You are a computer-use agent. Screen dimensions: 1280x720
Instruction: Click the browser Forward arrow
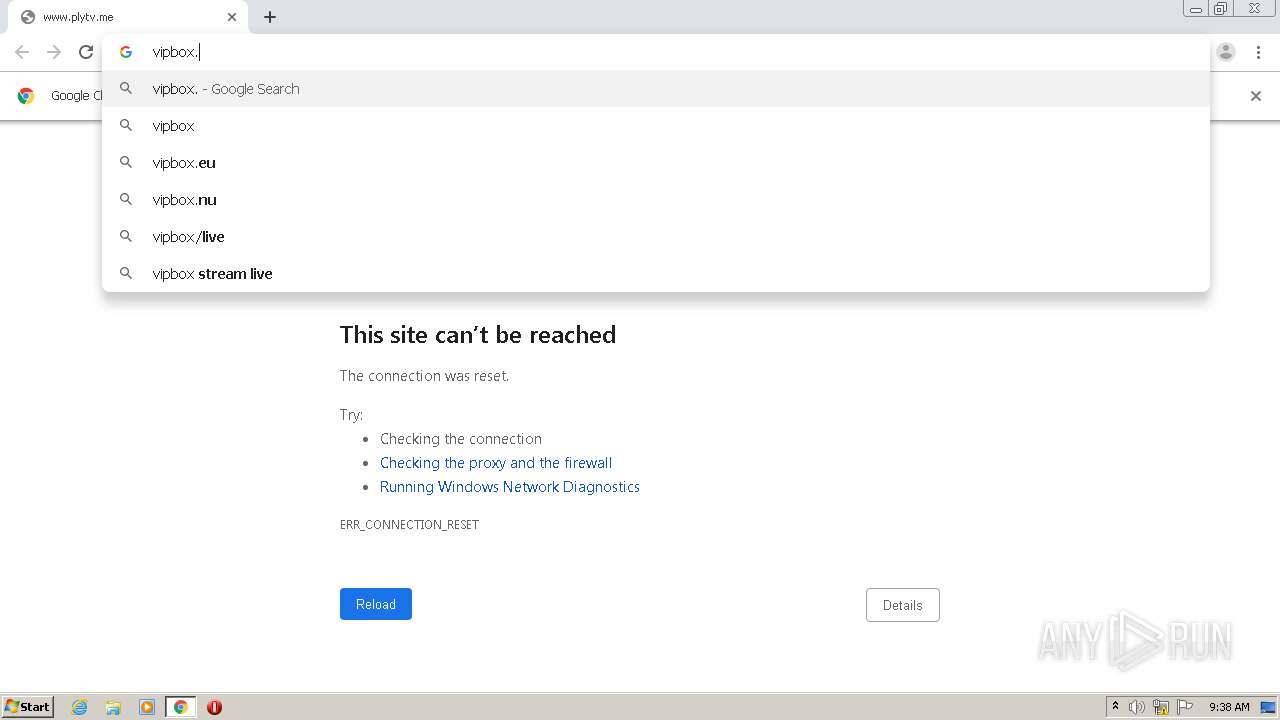(x=54, y=52)
